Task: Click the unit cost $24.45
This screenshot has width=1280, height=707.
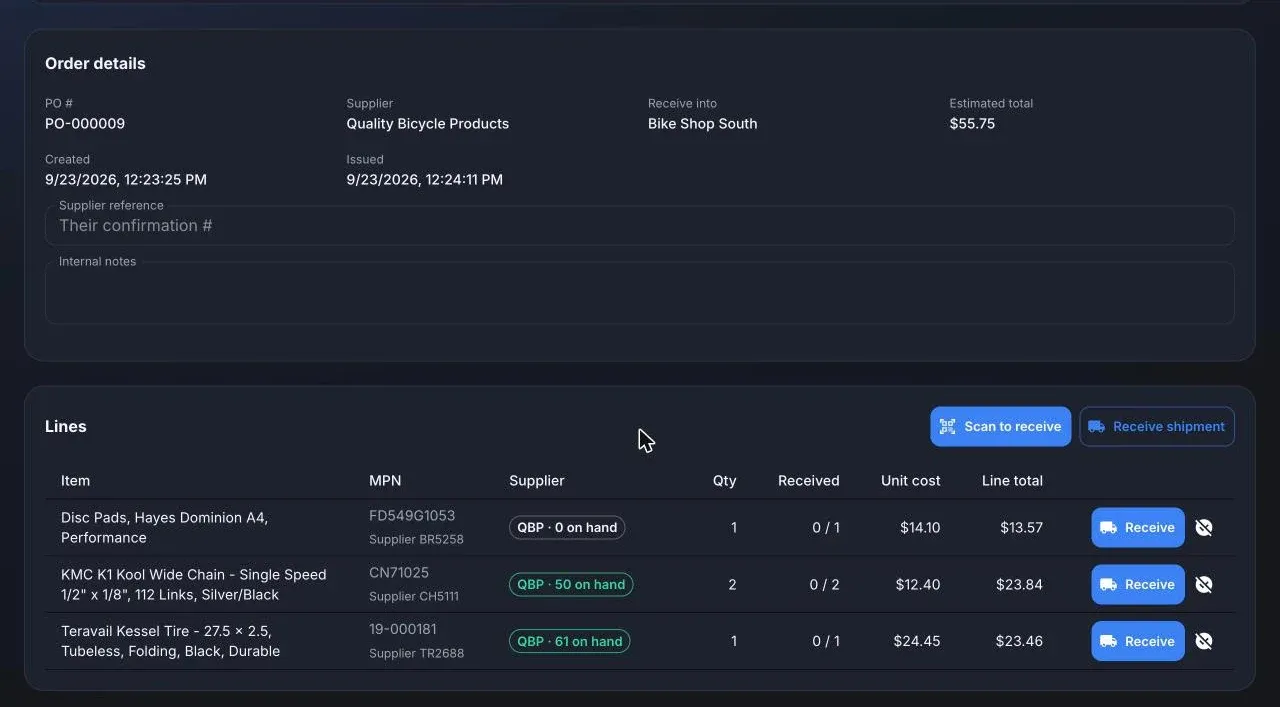Action: (917, 641)
